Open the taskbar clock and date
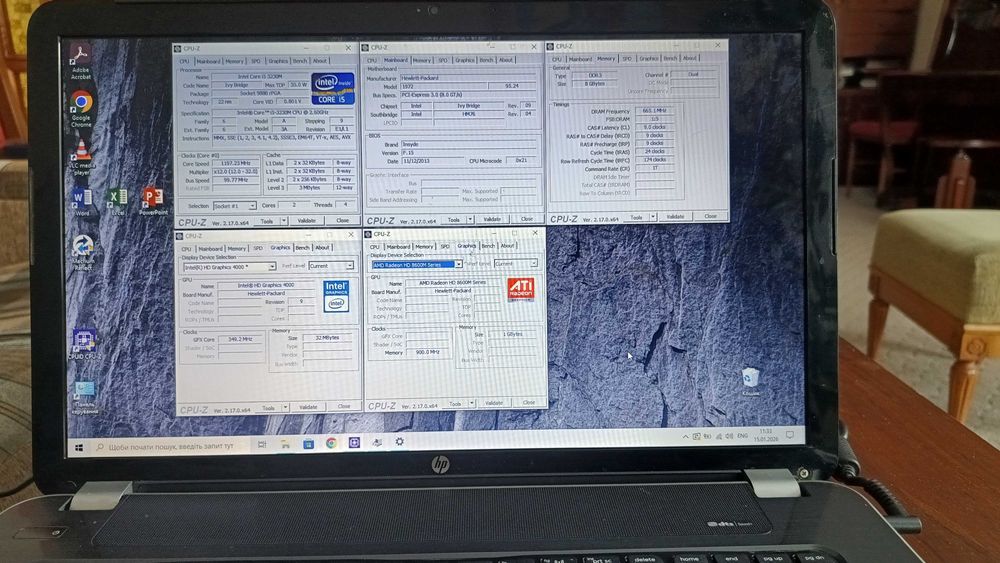 pos(764,435)
